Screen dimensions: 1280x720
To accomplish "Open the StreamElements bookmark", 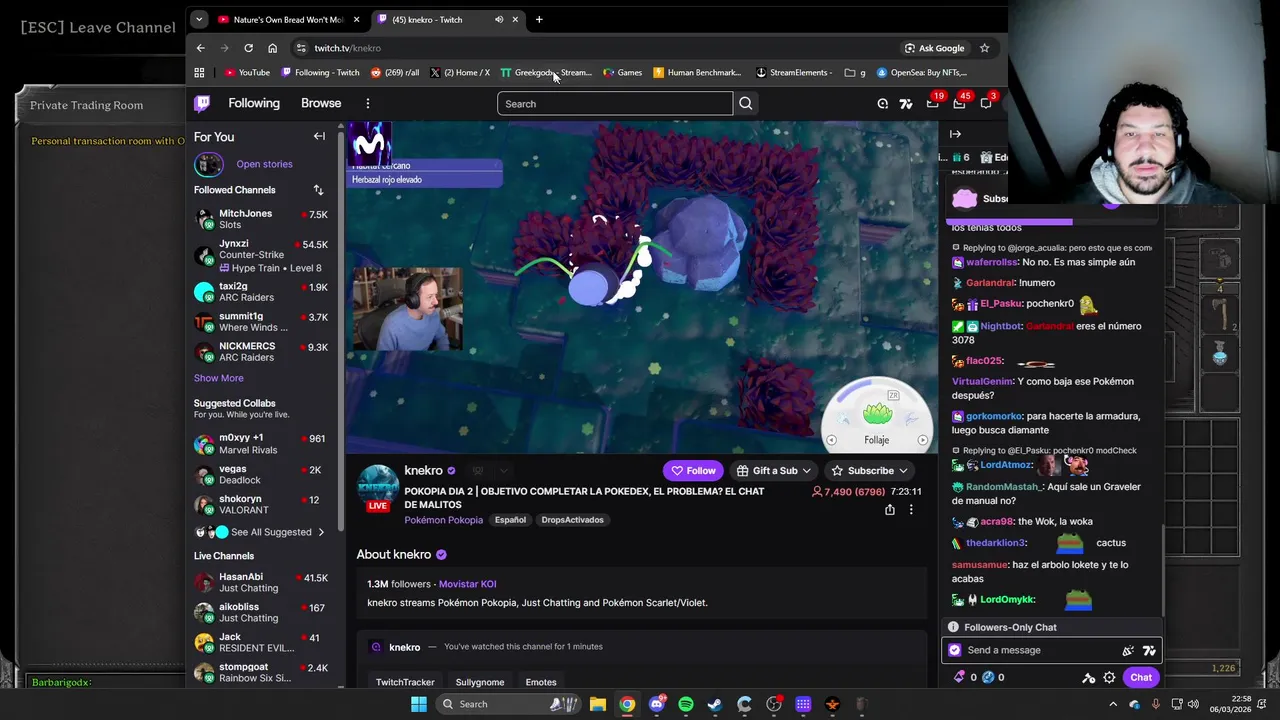I will pyautogui.click(x=792, y=72).
